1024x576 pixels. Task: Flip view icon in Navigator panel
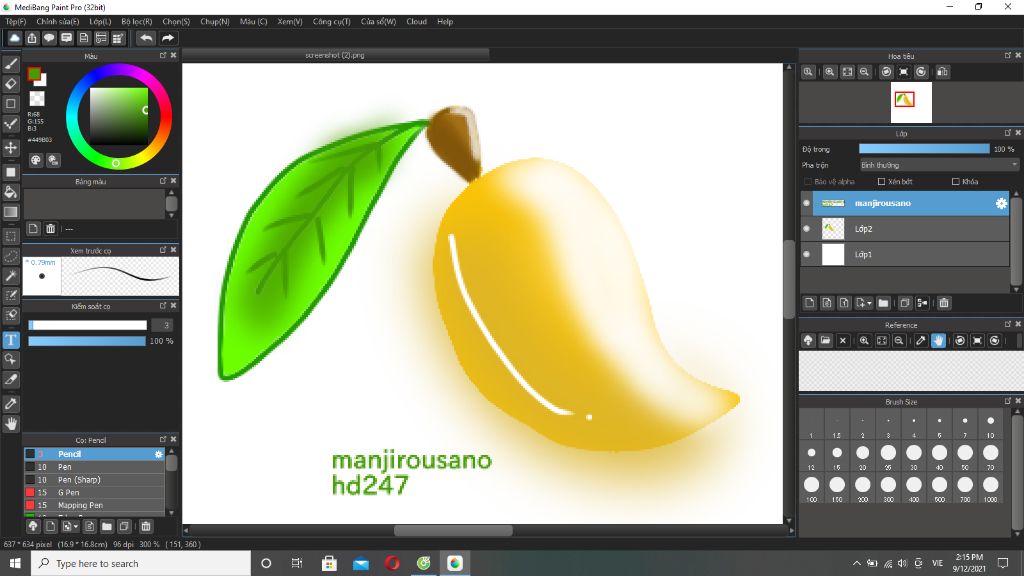point(942,72)
